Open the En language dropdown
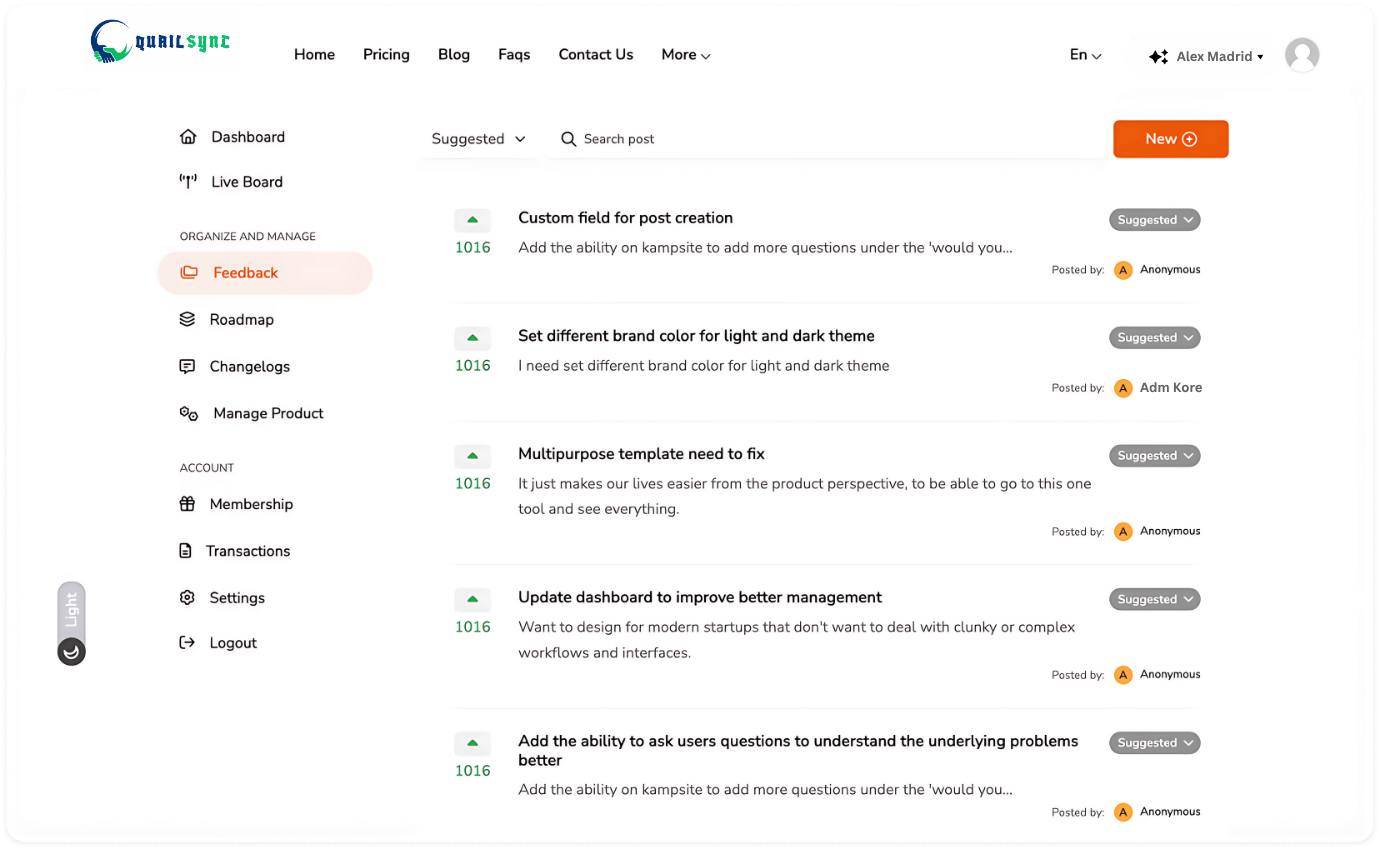 (x=1085, y=55)
